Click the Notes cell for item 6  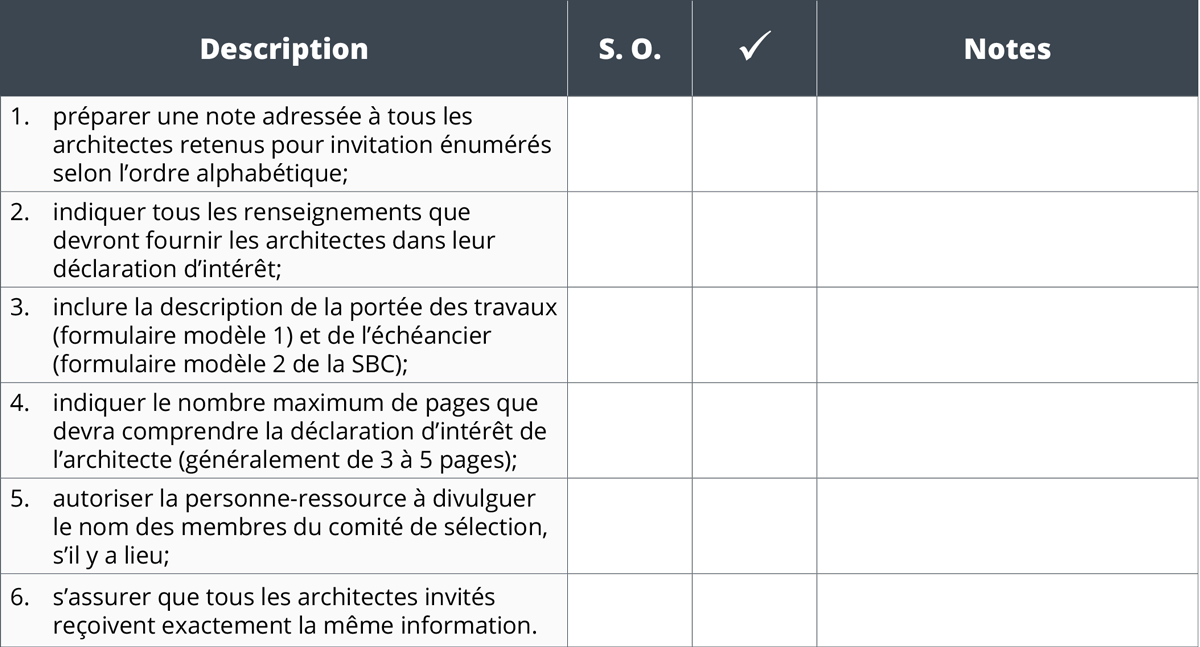click(1008, 610)
